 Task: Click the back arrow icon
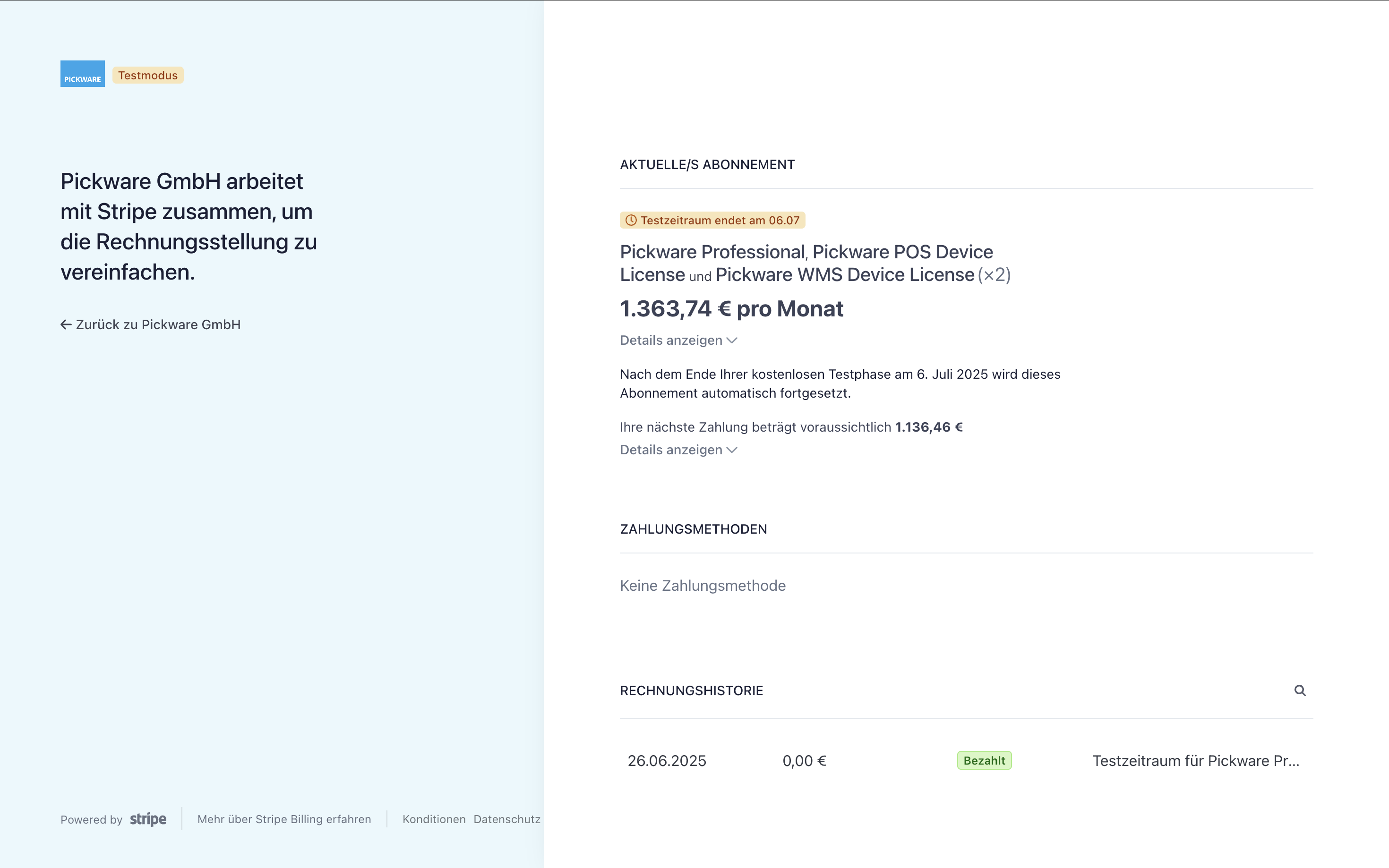coord(66,324)
